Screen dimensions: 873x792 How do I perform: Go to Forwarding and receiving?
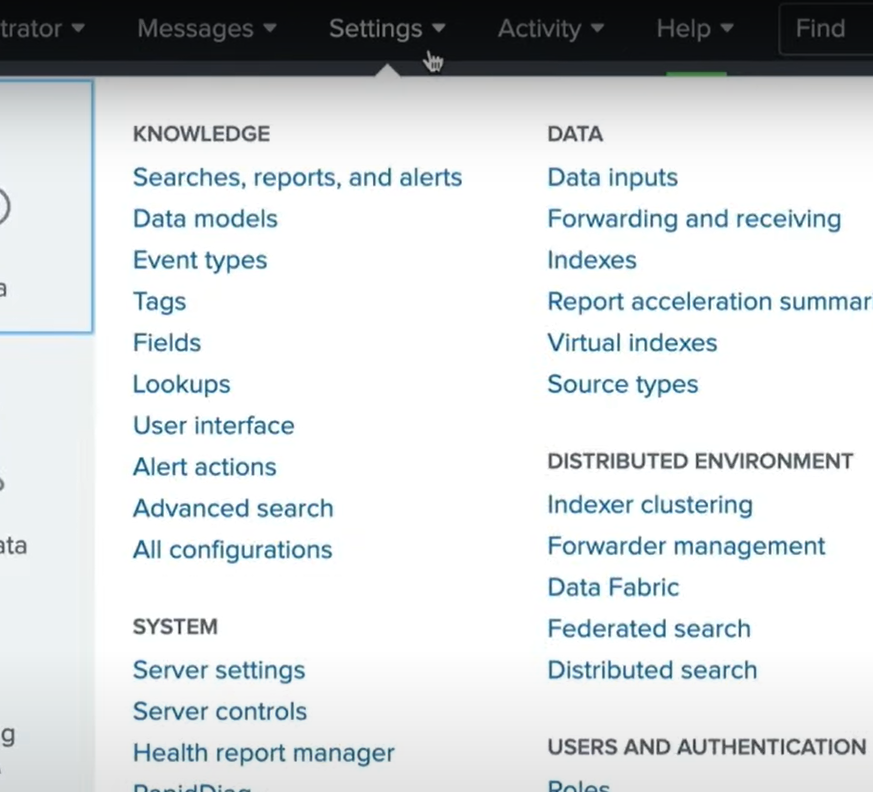coord(694,219)
